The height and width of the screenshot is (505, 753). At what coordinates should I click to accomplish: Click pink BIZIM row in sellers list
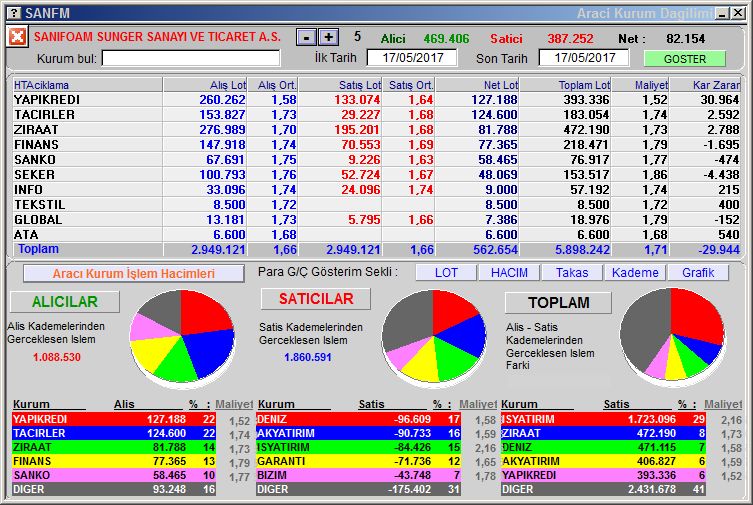pyautogui.click(x=358, y=475)
